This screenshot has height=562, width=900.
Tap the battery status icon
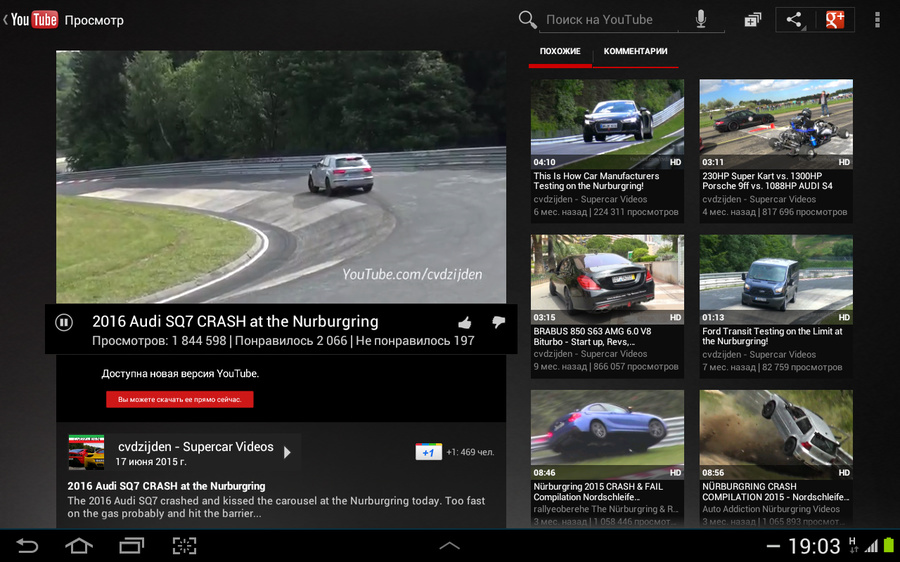click(889, 545)
